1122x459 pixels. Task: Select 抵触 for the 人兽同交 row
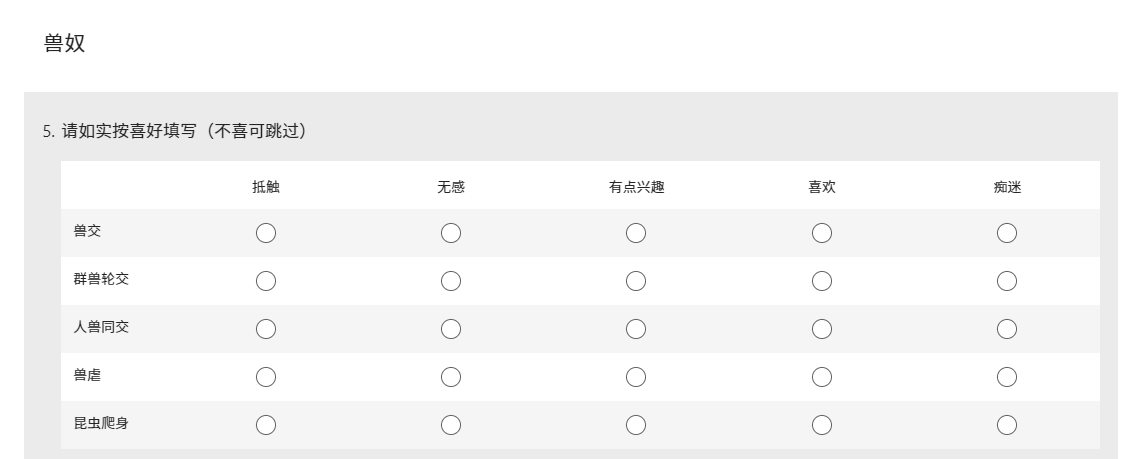[x=266, y=329]
